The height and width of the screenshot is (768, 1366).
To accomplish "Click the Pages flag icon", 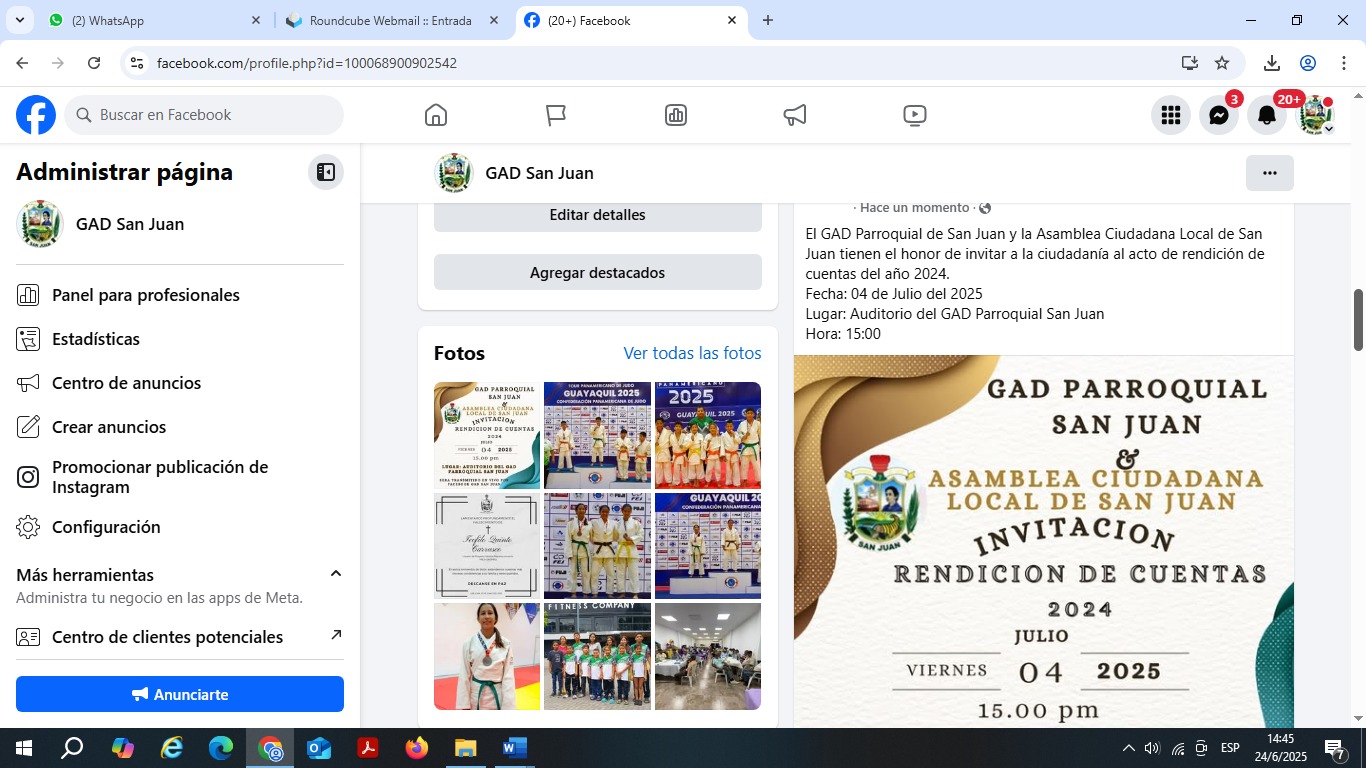I will (x=556, y=115).
